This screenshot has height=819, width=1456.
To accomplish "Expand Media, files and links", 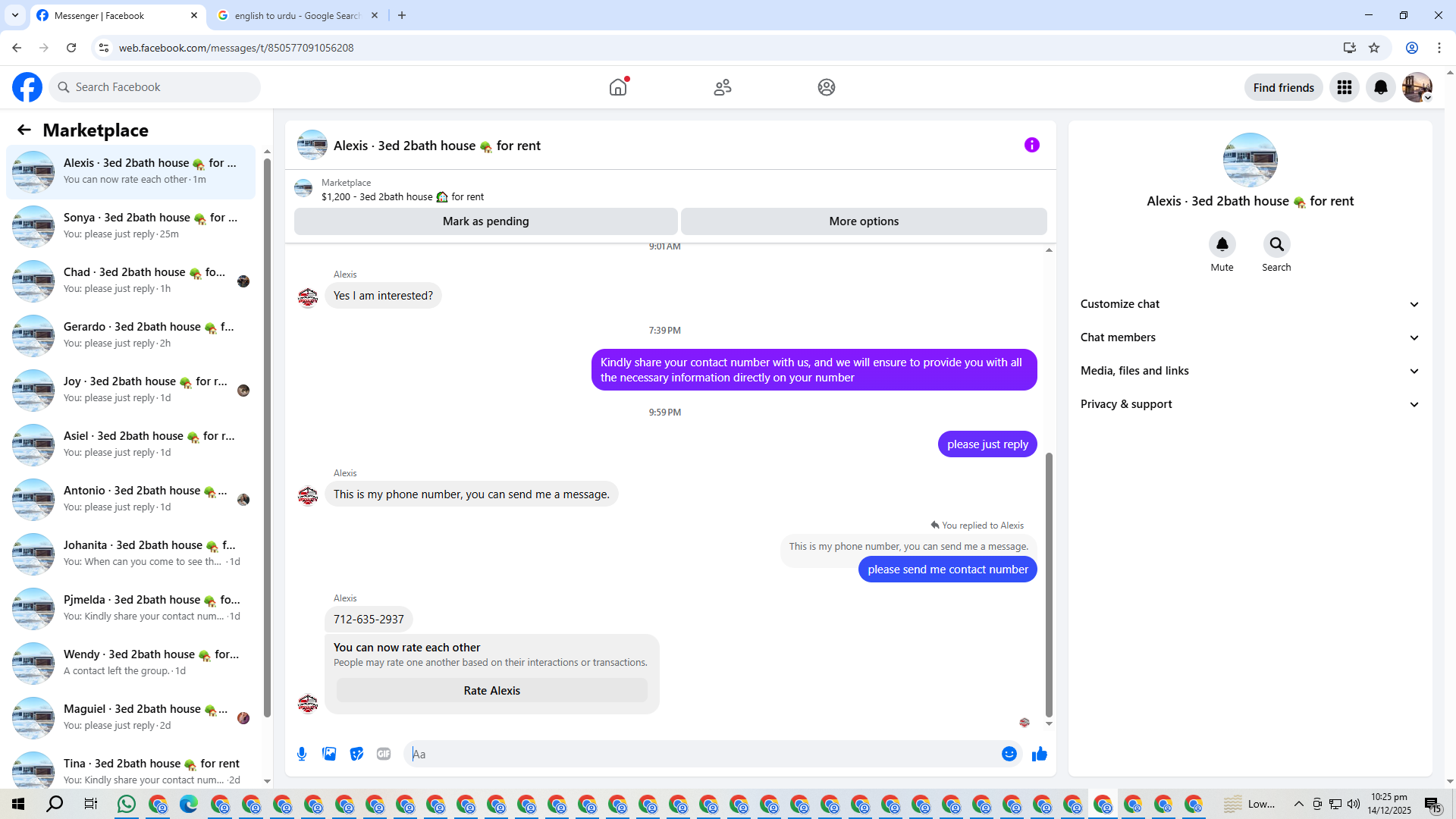I will point(1249,371).
